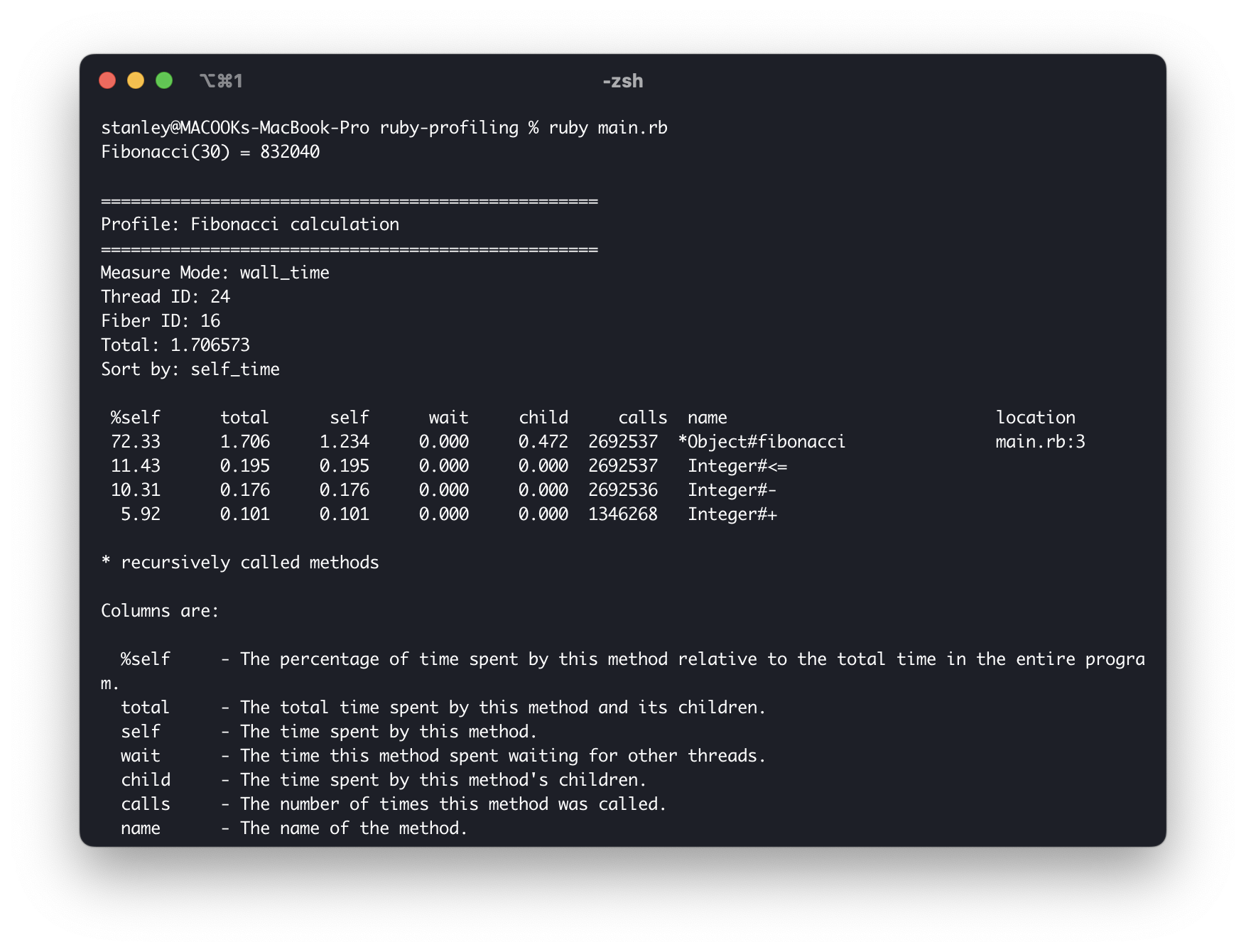Click the Integer#<= method name
1246x952 pixels.
tap(737, 466)
